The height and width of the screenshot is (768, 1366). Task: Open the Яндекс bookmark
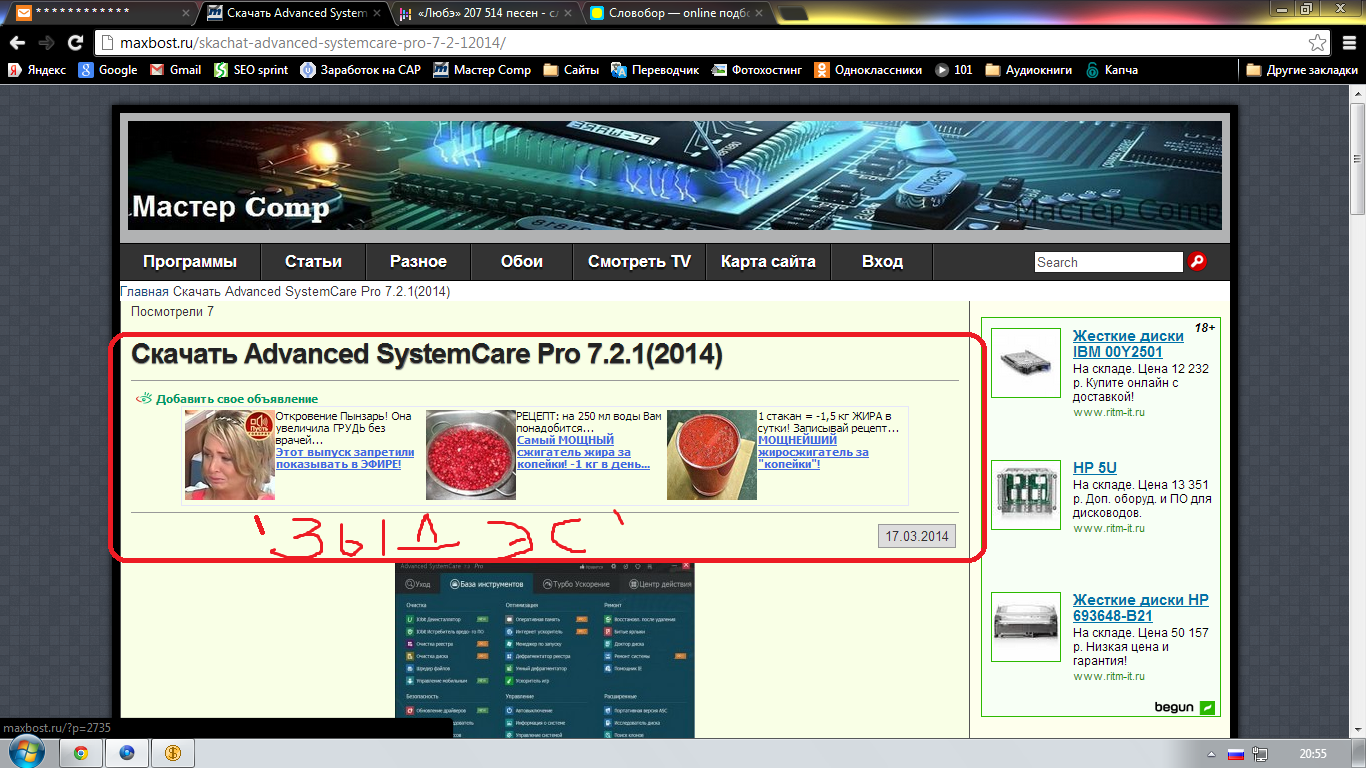[x=38, y=70]
